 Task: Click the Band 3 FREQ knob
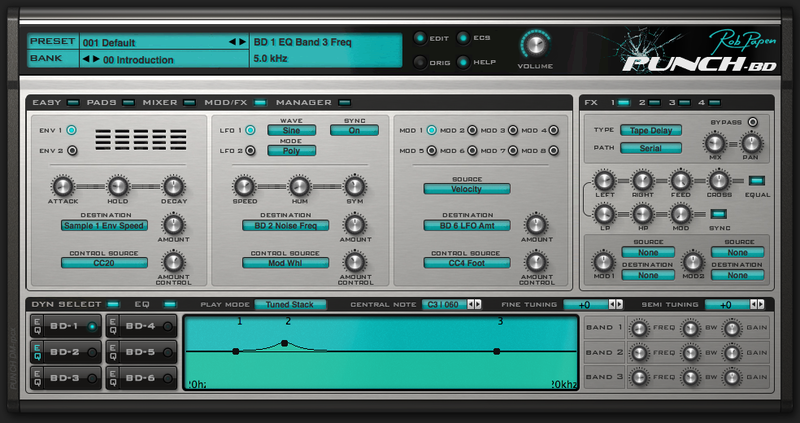[x=639, y=378]
